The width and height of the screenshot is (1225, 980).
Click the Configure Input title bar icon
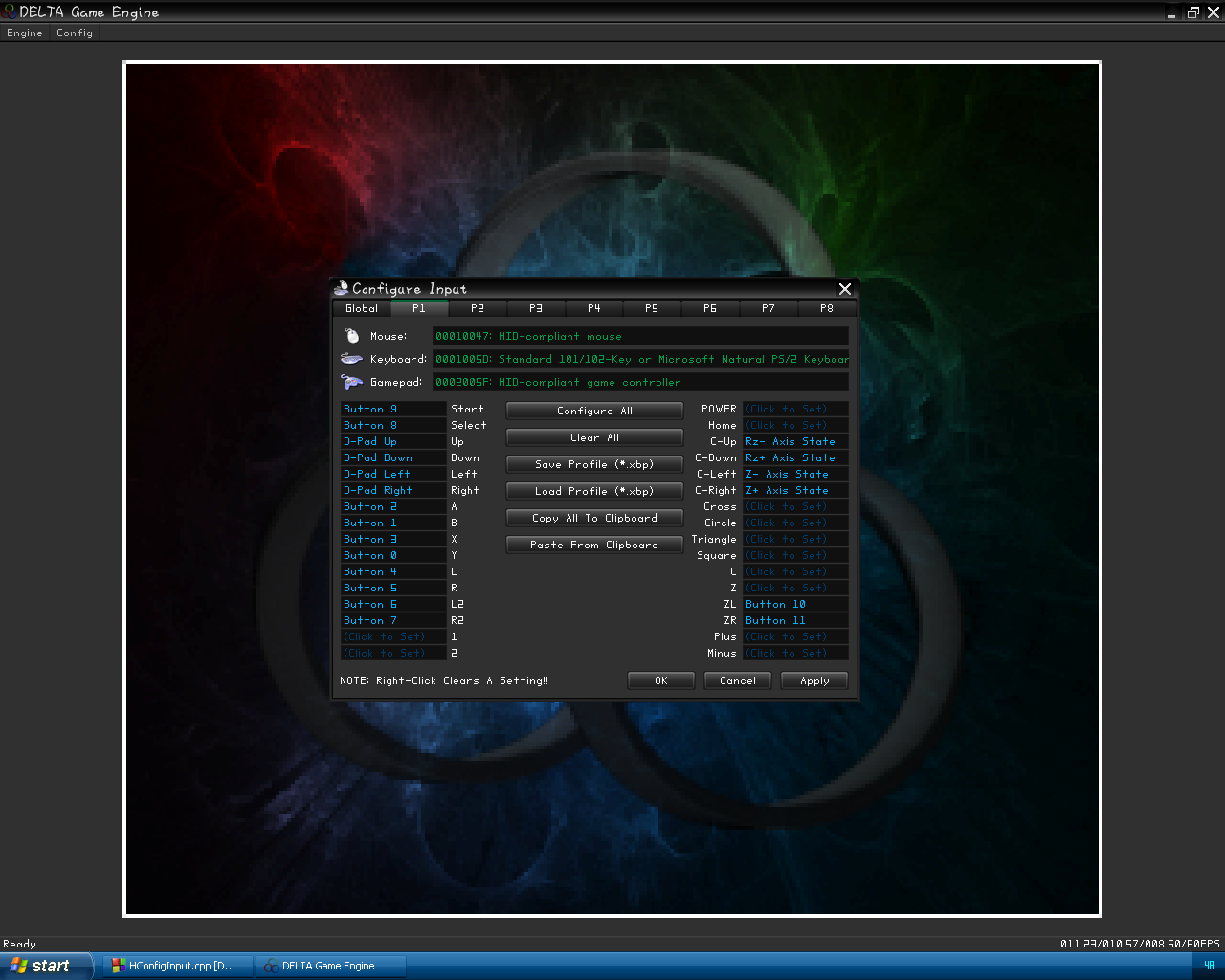(342, 288)
